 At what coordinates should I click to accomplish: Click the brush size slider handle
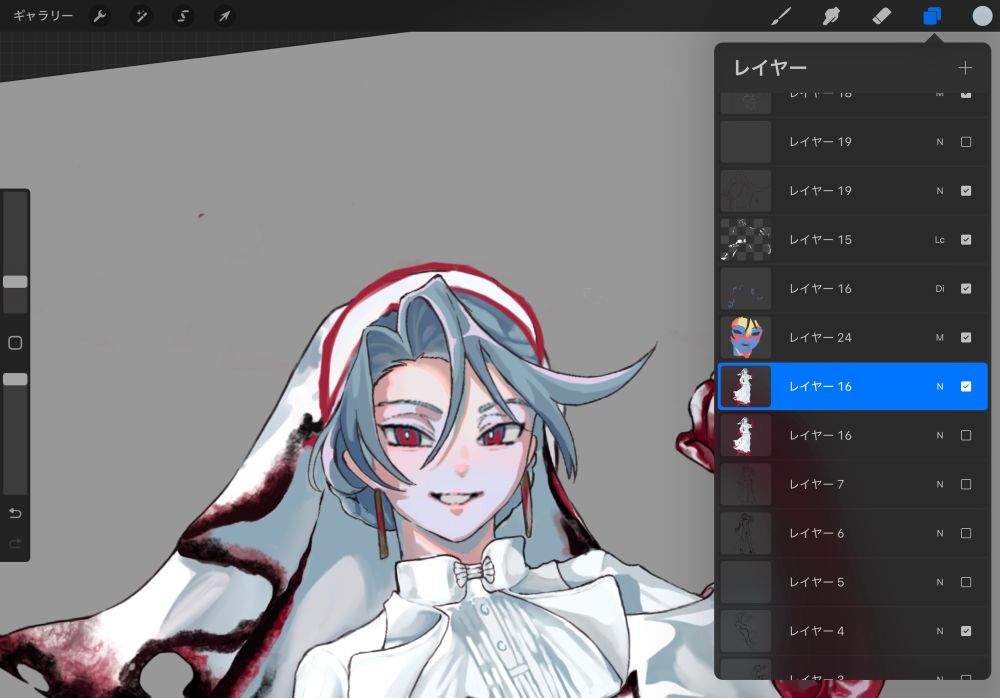[x=15, y=281]
